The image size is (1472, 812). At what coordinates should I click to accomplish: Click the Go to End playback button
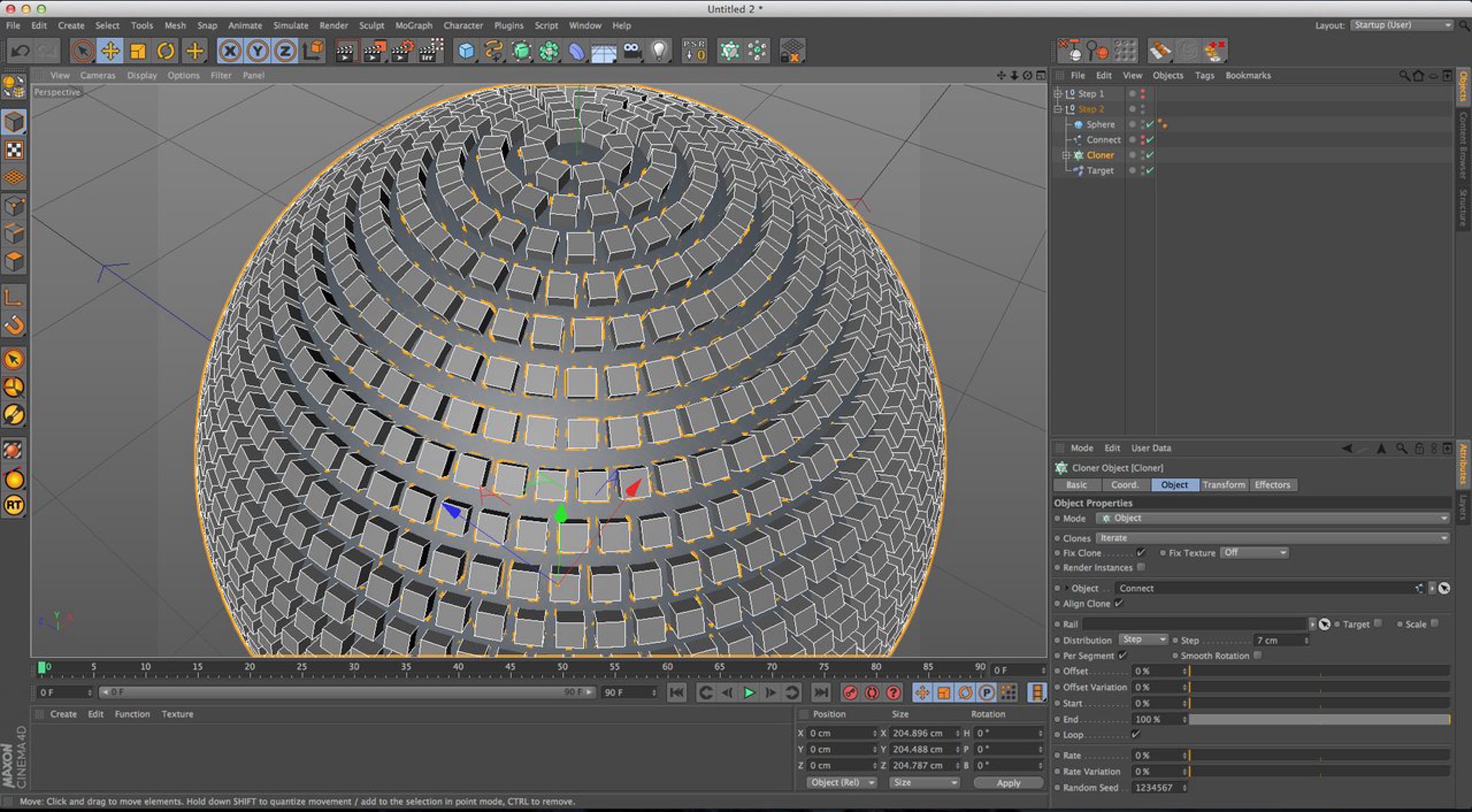click(x=820, y=692)
